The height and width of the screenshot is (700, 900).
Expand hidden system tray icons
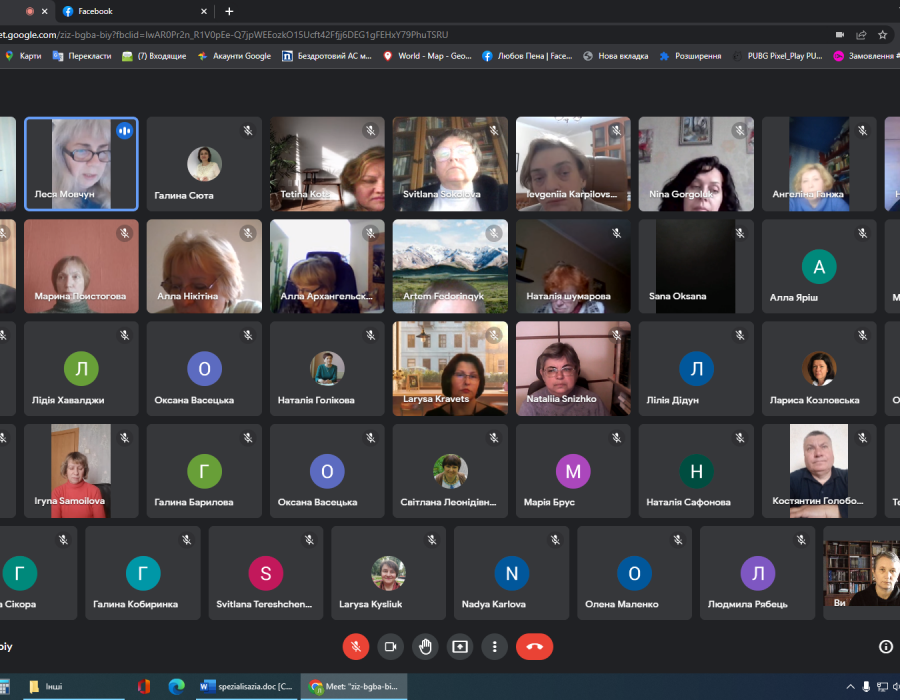[x=851, y=686]
